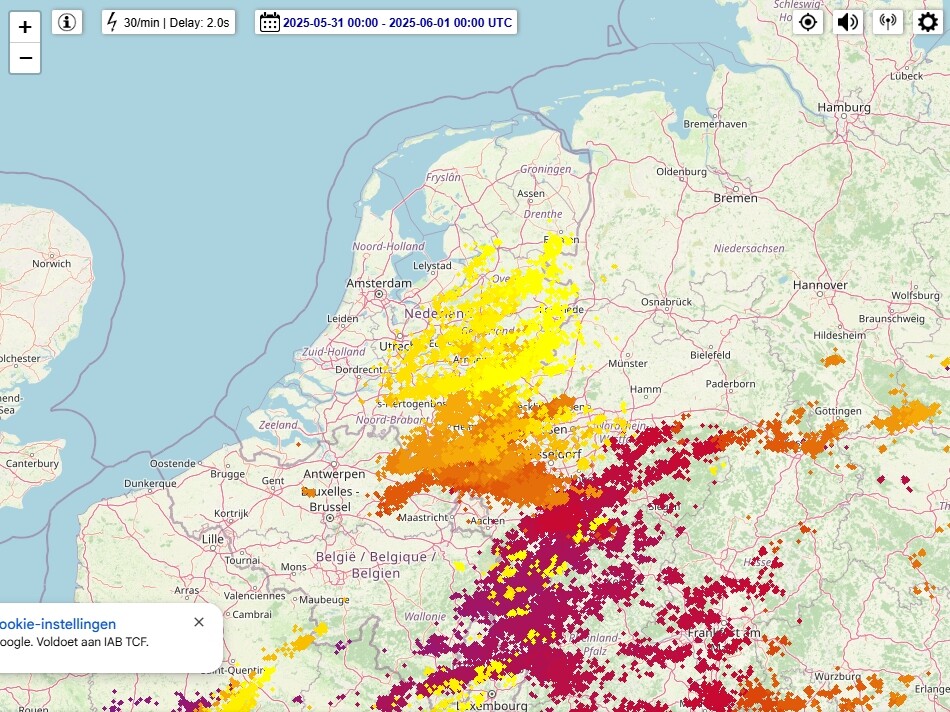Click the Maastricht city label
The image size is (950, 712).
click(x=422, y=517)
